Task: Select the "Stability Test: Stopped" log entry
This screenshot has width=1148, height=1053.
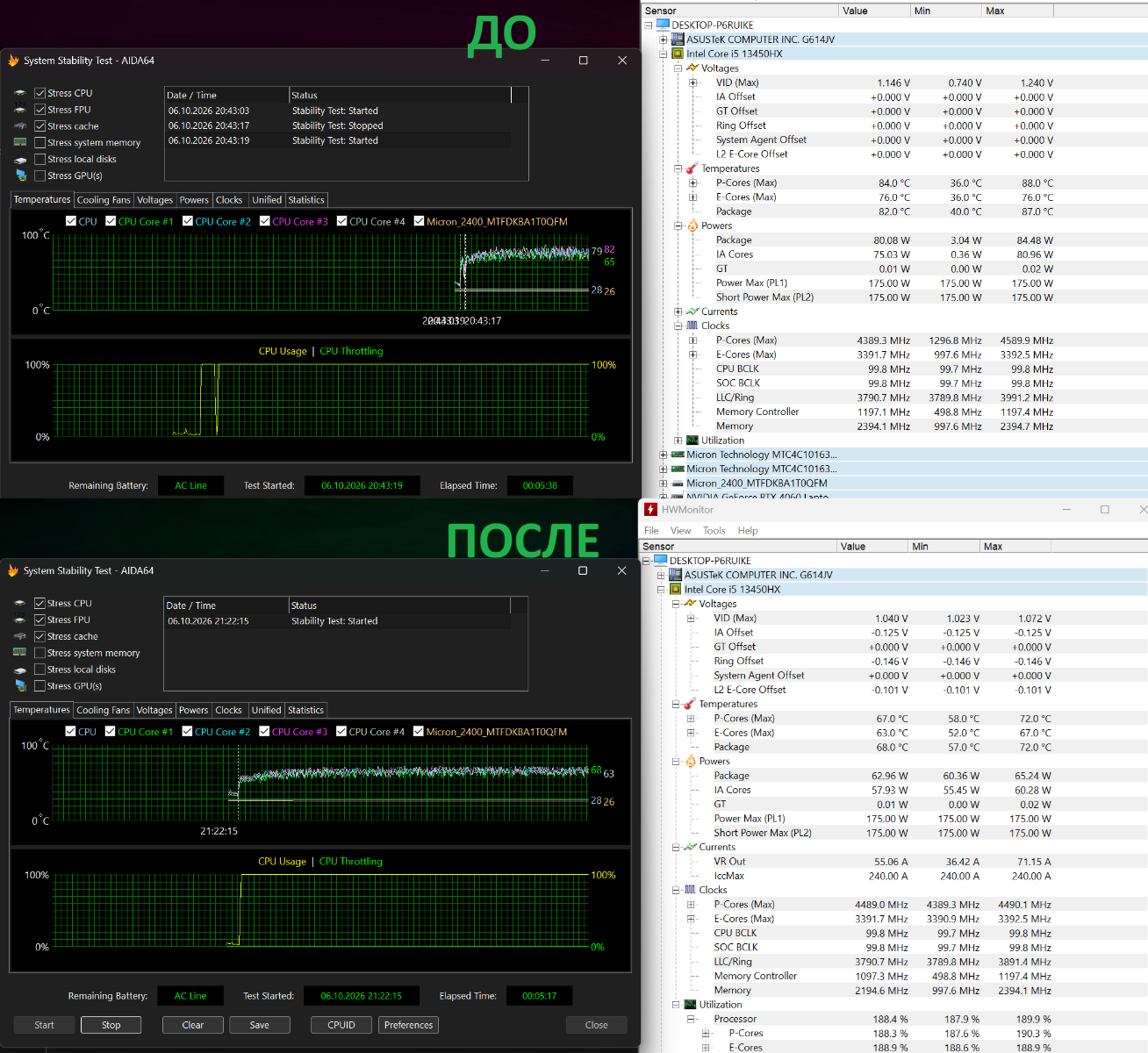Action: click(x=338, y=125)
